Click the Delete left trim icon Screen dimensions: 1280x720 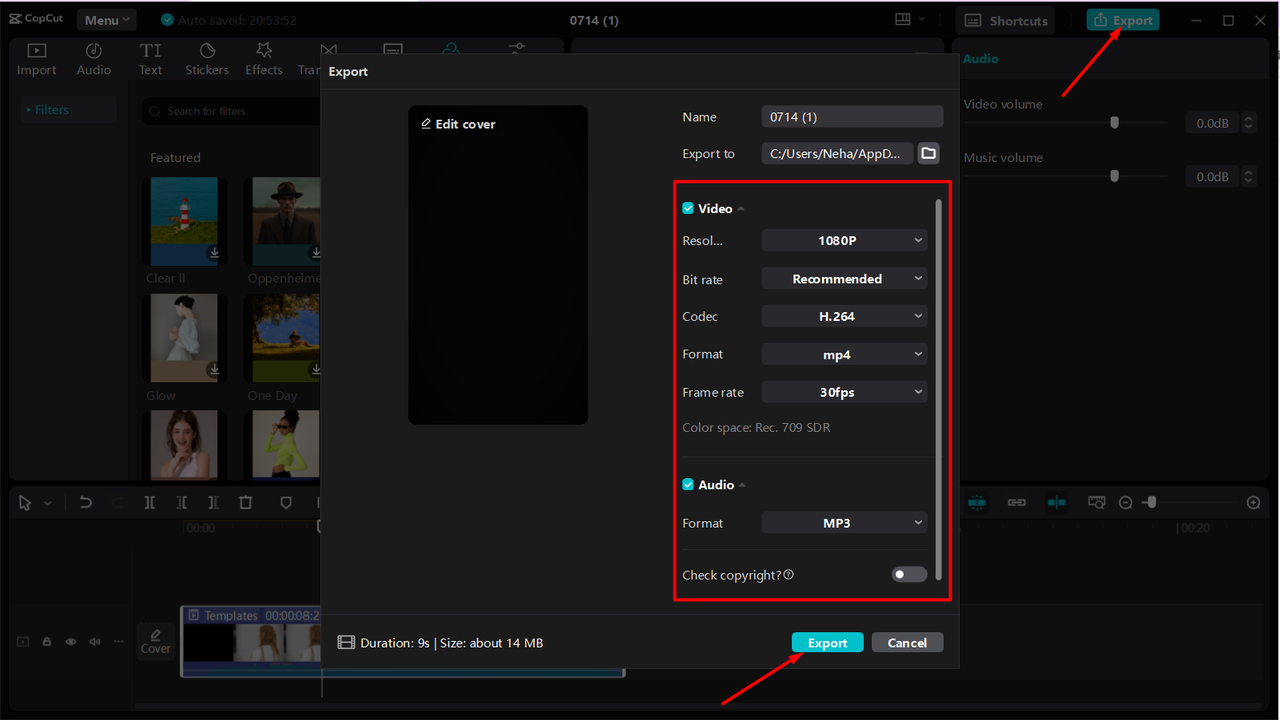coord(181,503)
